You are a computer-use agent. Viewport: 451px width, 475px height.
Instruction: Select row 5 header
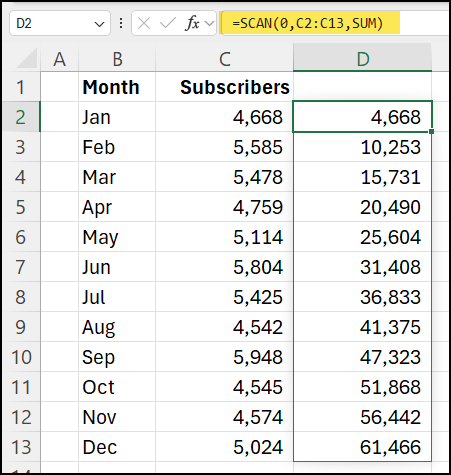[x=21, y=207]
